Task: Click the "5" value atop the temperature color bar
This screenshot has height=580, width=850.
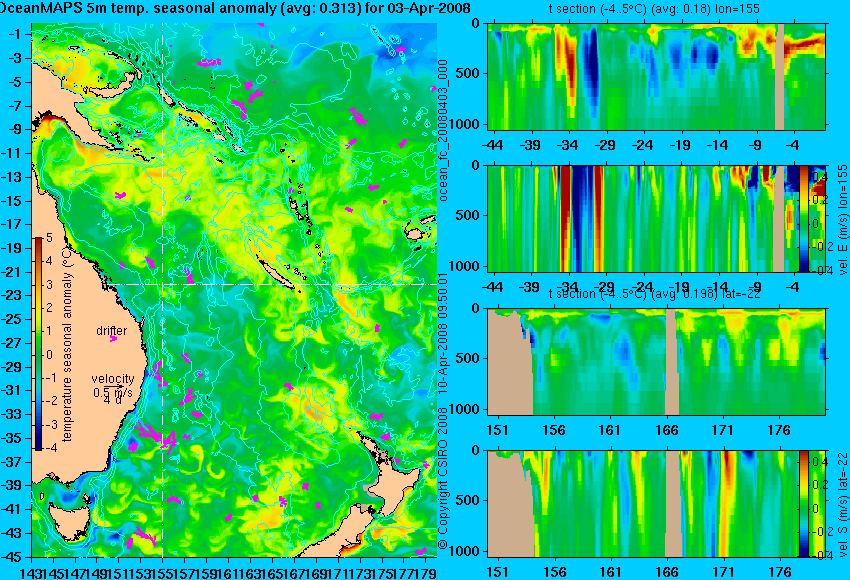Action: coord(49,238)
